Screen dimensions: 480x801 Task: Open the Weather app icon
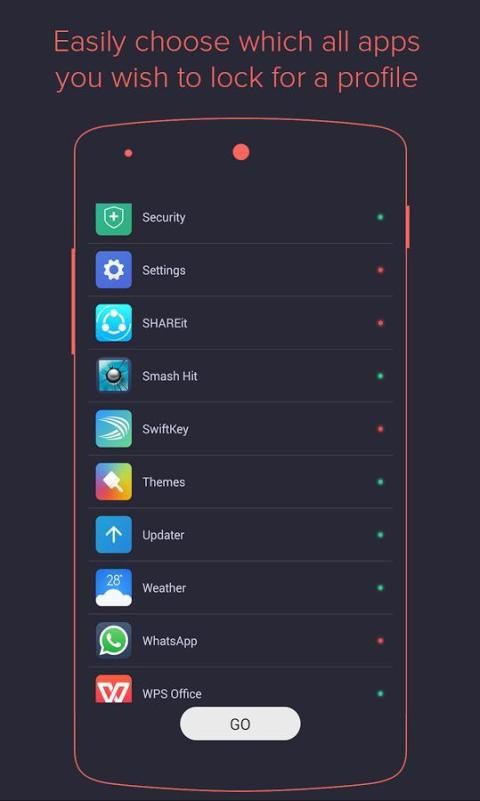click(113, 587)
